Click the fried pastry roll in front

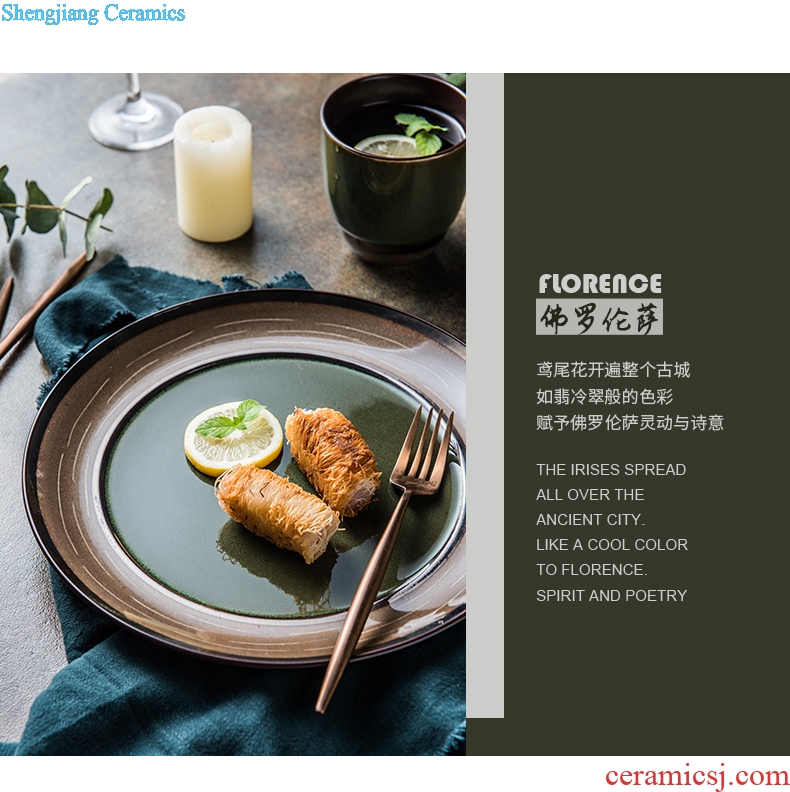coord(277,513)
